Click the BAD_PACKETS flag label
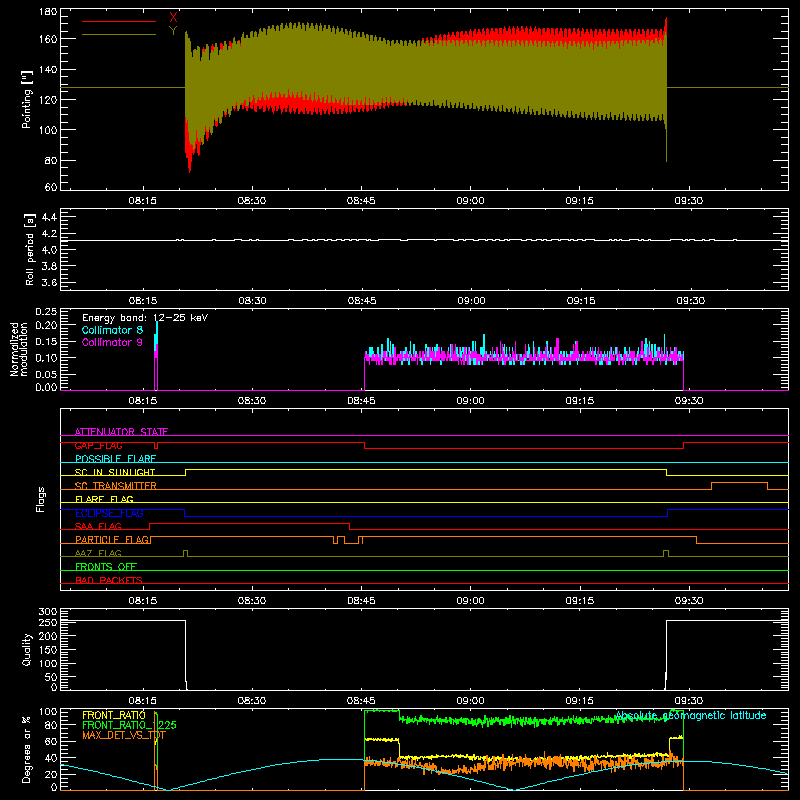Viewport: 800px width, 800px height. click(x=109, y=580)
